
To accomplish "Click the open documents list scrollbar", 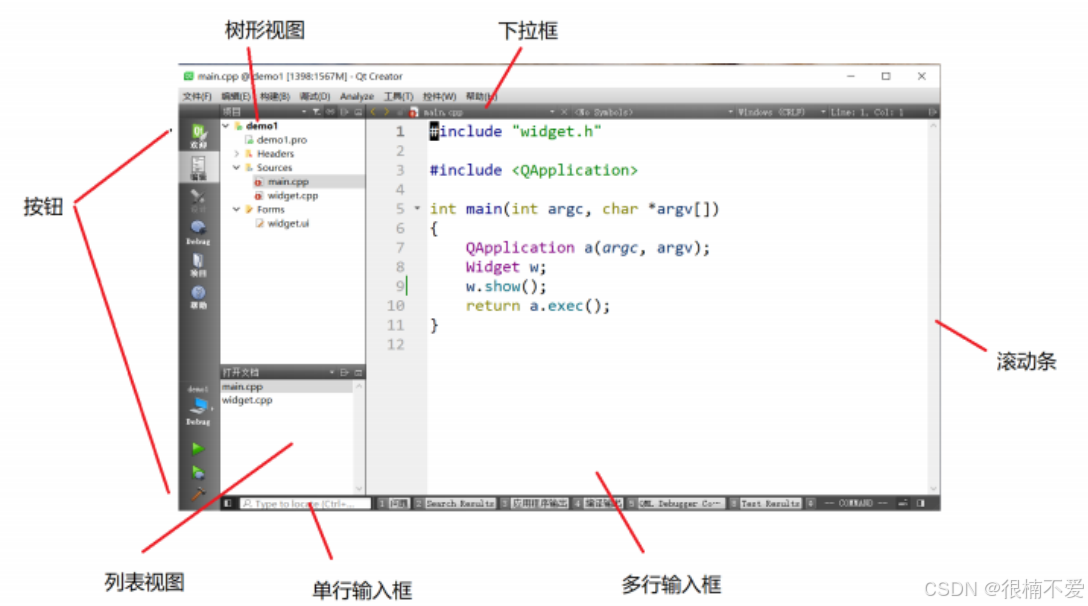I will 359,437.
